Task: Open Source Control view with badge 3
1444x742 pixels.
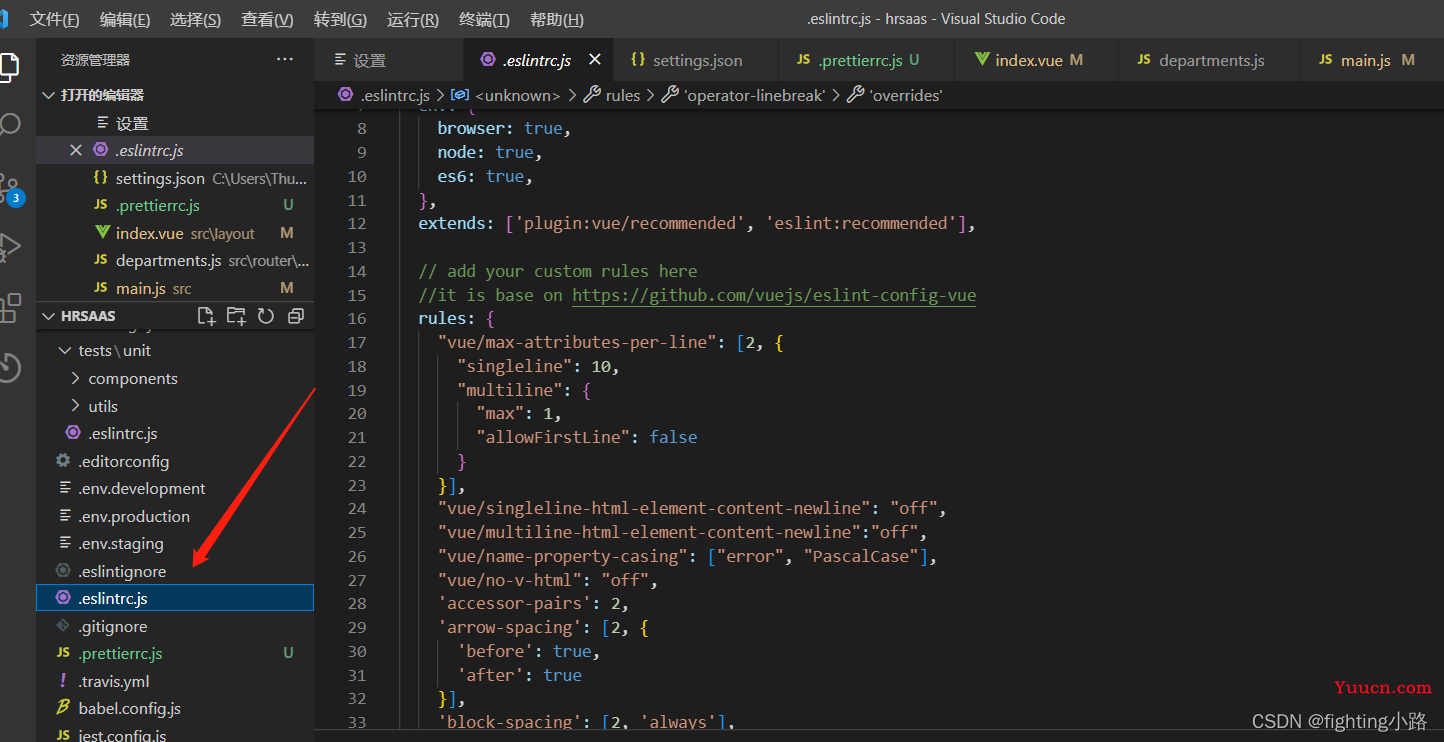Action: point(10,188)
